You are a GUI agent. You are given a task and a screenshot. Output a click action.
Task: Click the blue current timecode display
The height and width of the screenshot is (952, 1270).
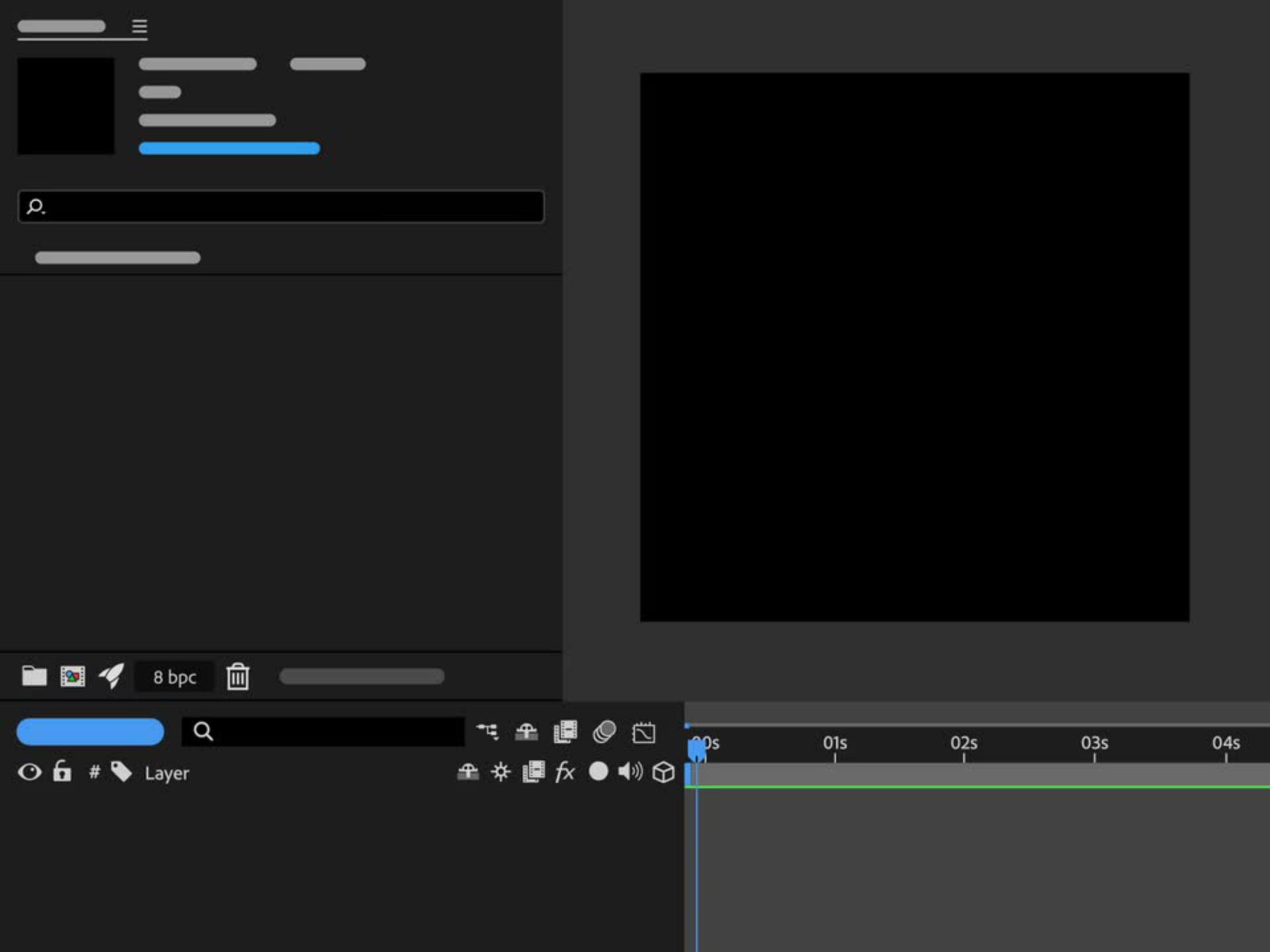[90, 731]
